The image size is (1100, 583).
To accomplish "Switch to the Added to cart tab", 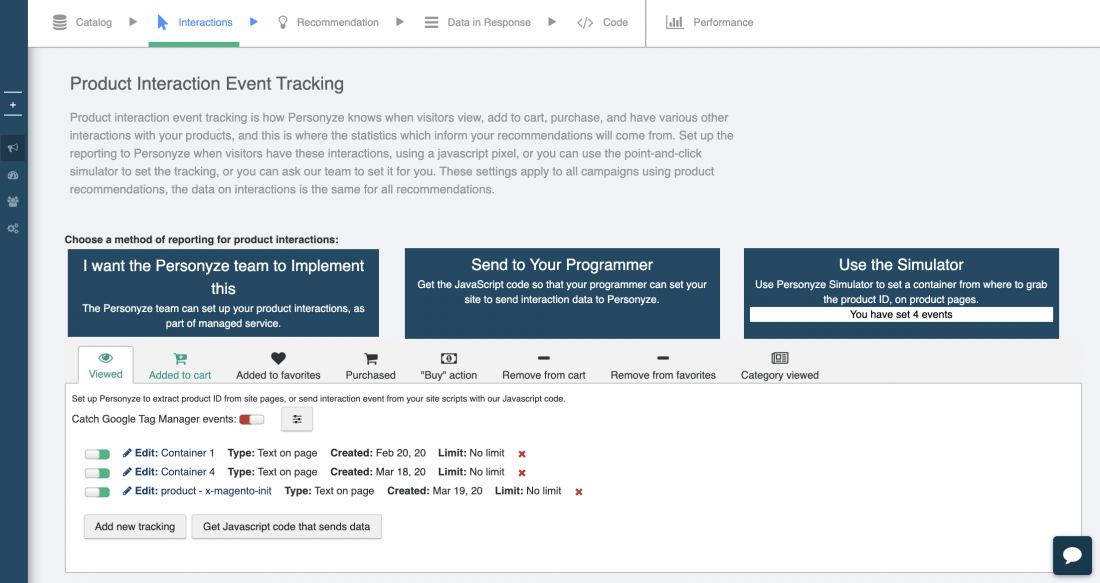I will point(180,366).
